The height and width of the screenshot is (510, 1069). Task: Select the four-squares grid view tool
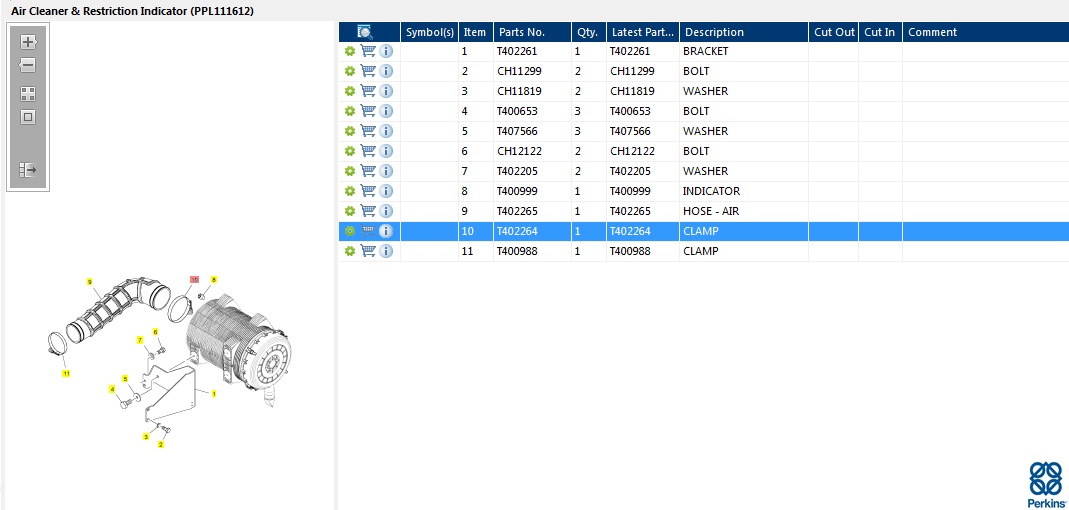[x=28, y=93]
